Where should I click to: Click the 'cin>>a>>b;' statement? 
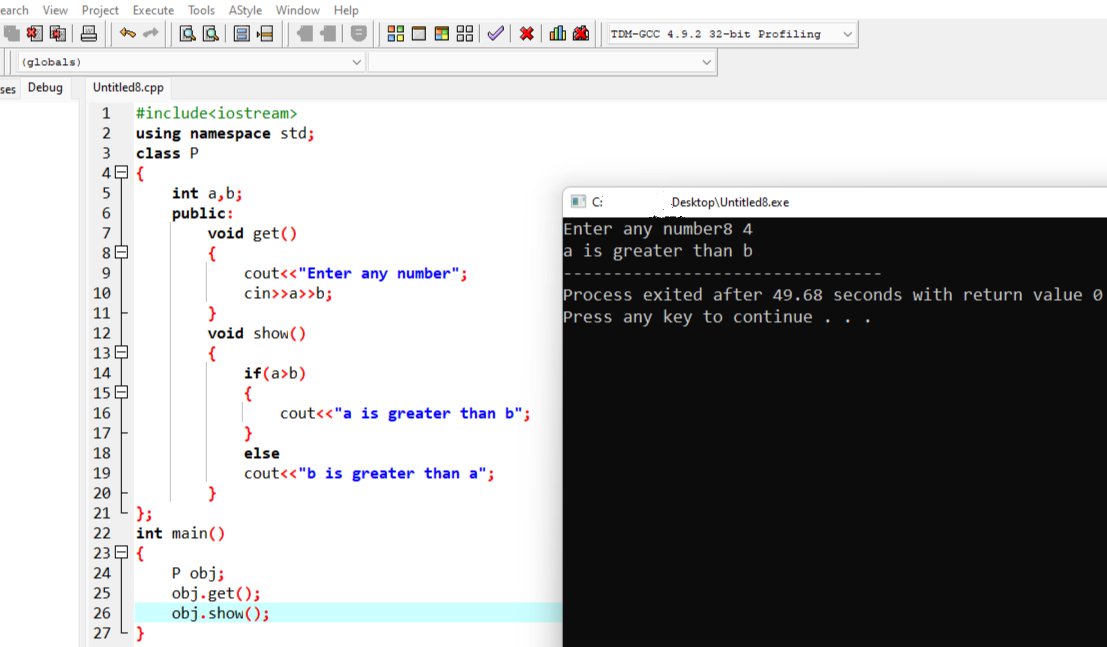coord(288,292)
